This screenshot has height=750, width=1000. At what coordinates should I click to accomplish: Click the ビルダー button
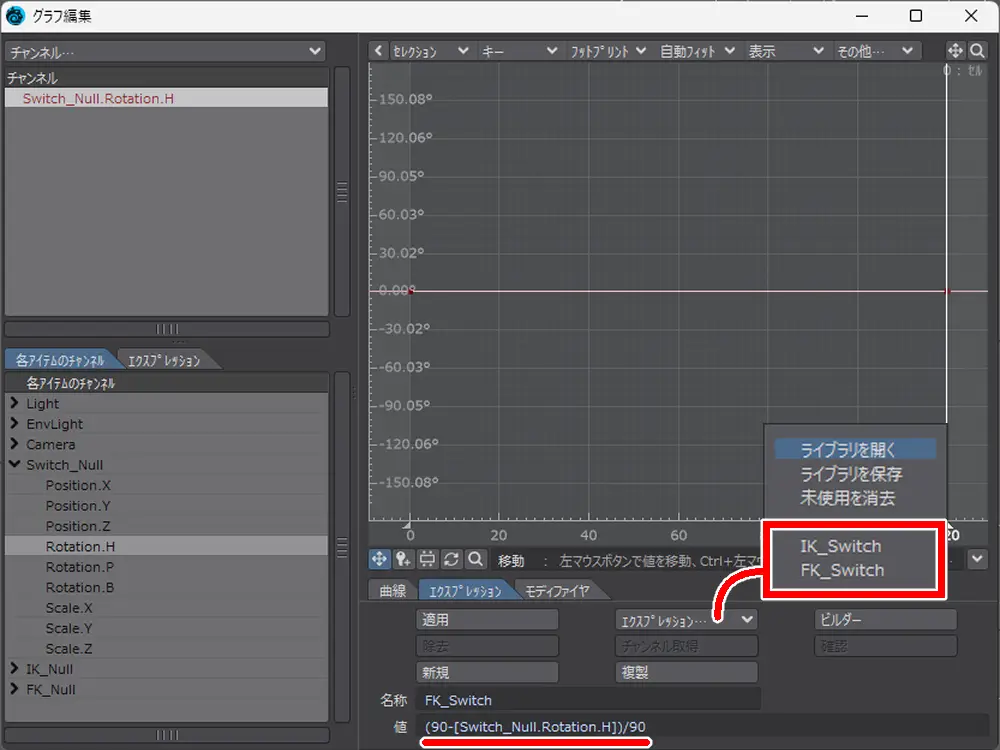885,620
